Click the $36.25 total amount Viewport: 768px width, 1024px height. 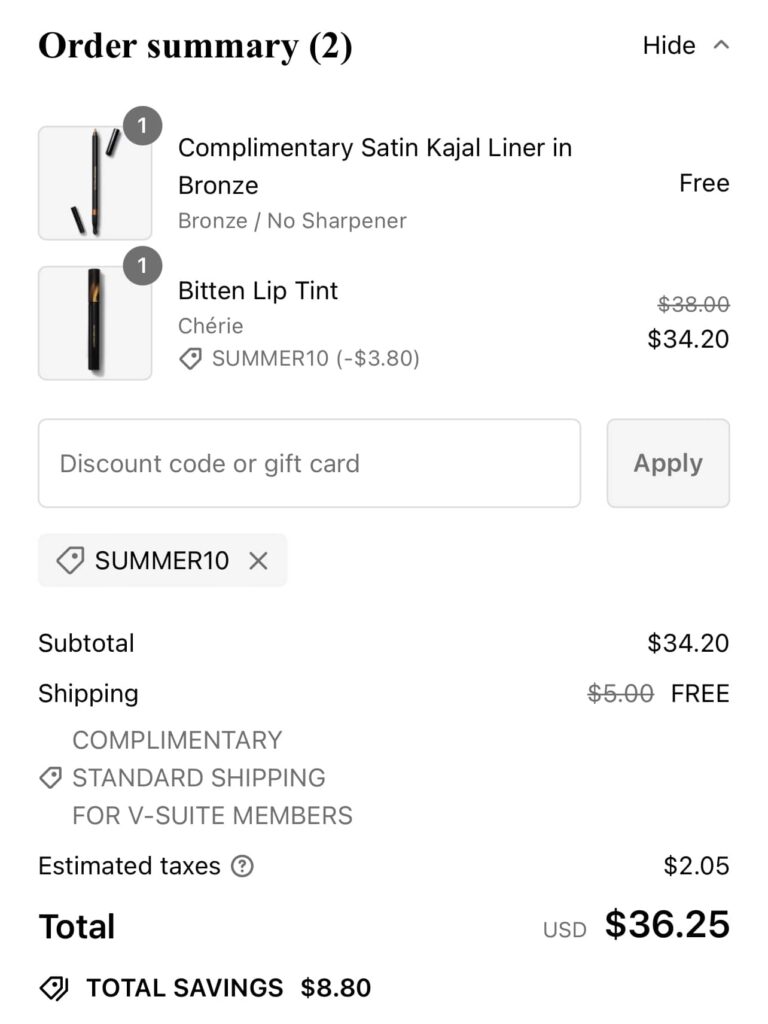[x=667, y=925]
